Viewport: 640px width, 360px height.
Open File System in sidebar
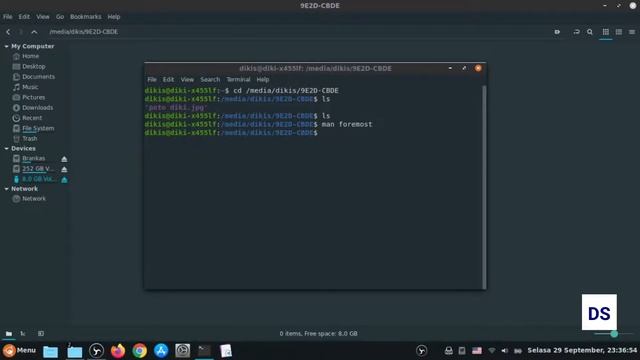pos(38,128)
